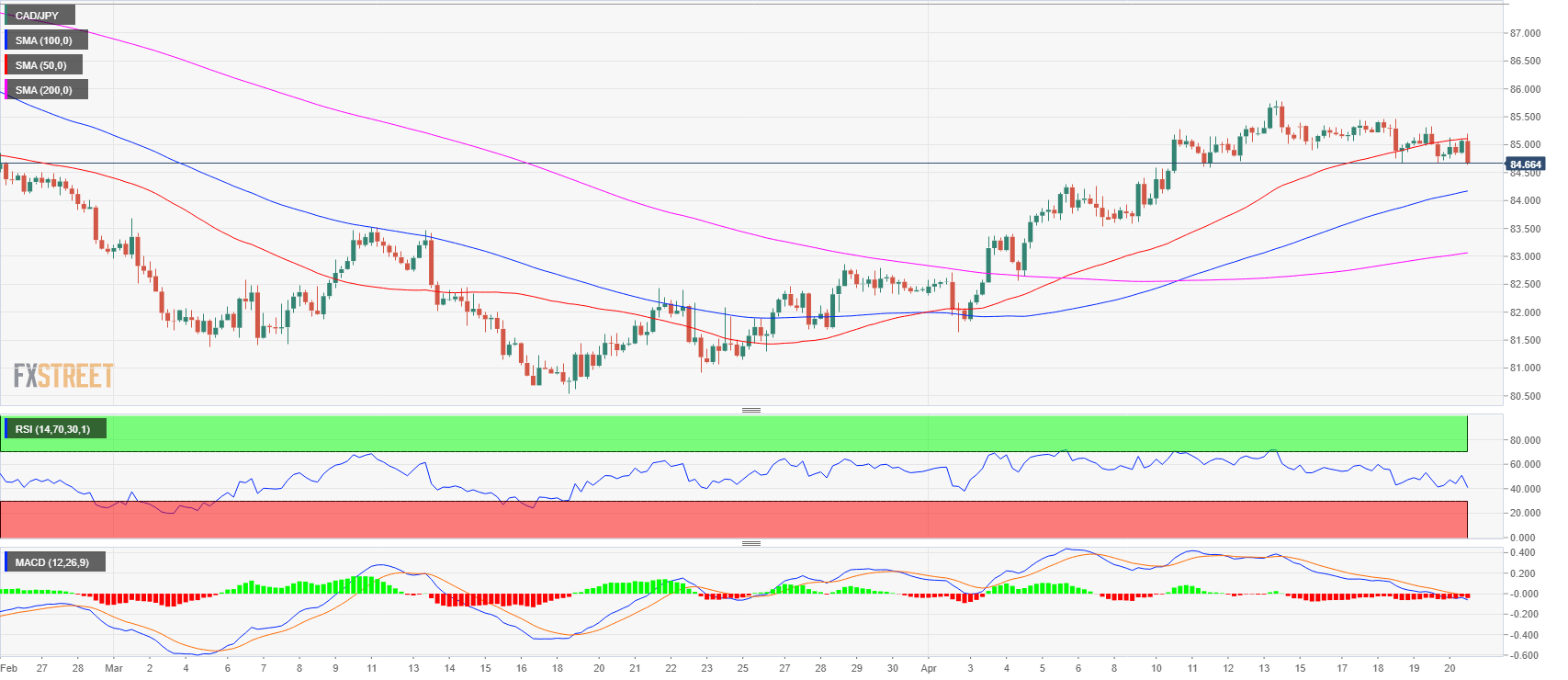Click the date 20 at the axis end
The image size is (1568, 680).
coord(1450,668)
